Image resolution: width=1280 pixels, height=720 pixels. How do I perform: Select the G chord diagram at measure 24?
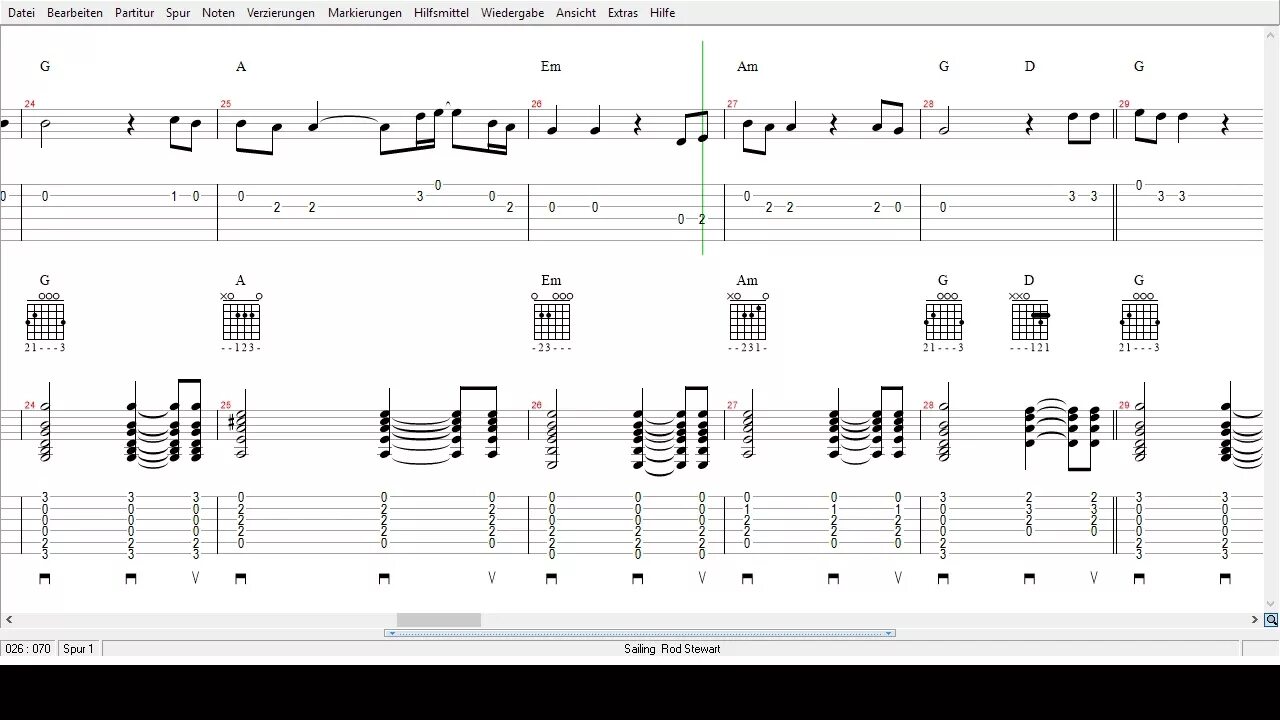pyautogui.click(x=45, y=318)
